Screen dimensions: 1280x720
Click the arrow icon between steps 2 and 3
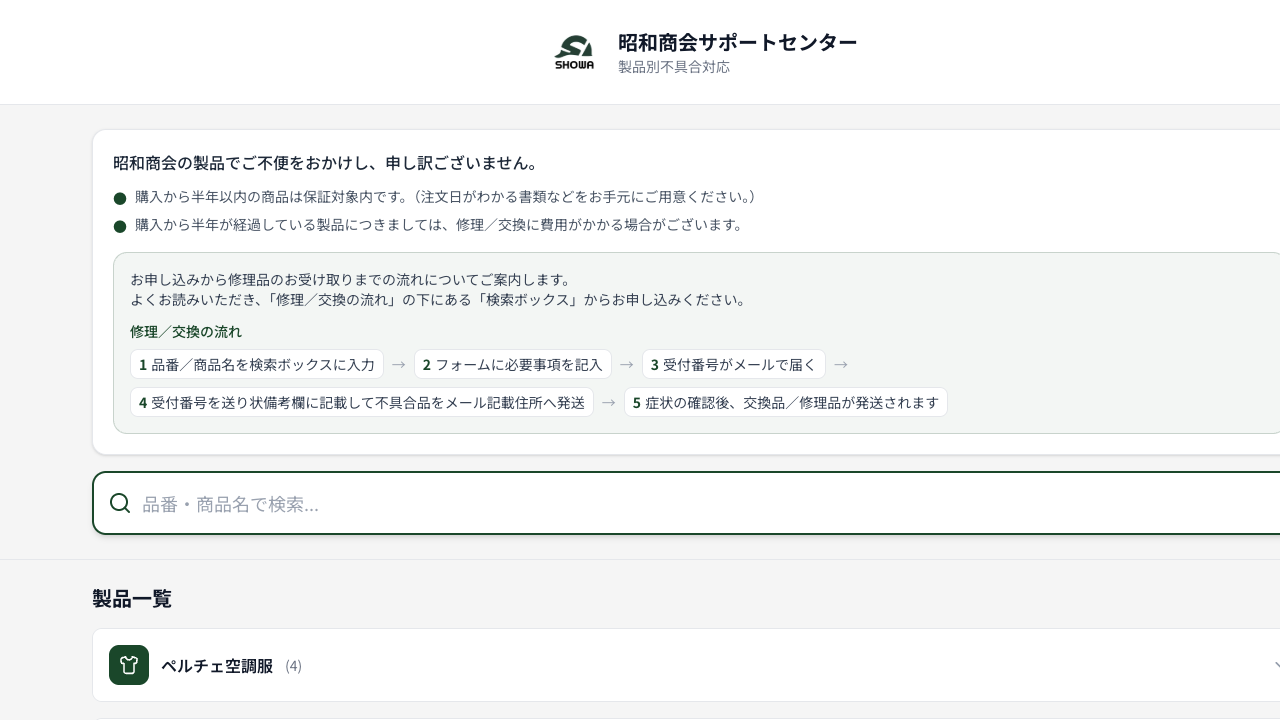[x=626, y=364]
